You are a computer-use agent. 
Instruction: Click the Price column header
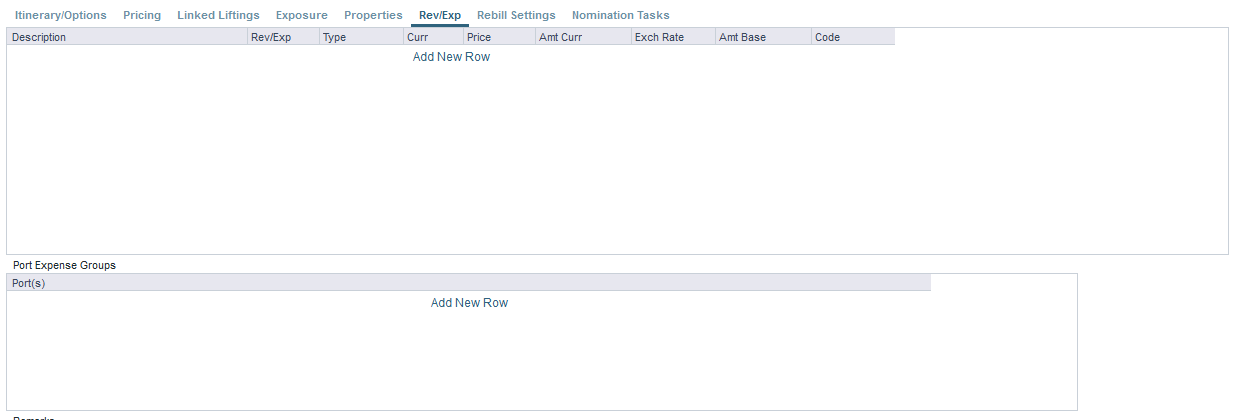coord(498,37)
